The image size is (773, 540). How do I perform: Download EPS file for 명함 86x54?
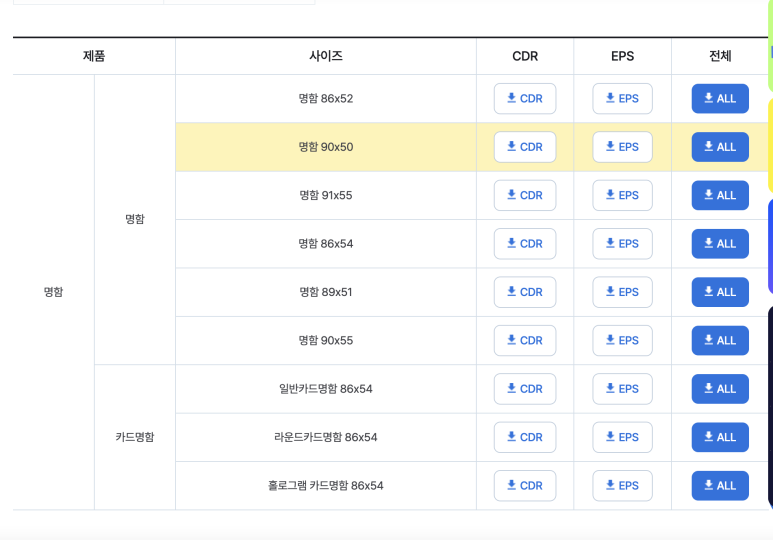click(622, 244)
